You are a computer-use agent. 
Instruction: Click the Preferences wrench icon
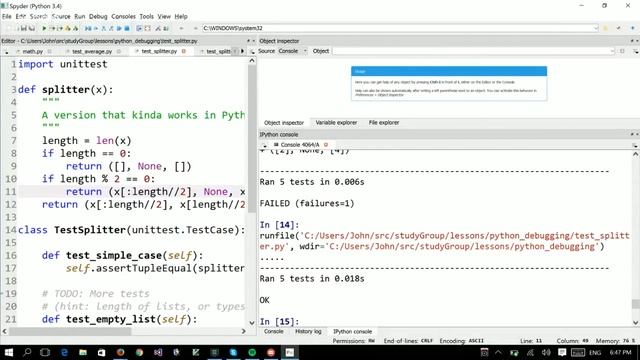[x=158, y=28]
